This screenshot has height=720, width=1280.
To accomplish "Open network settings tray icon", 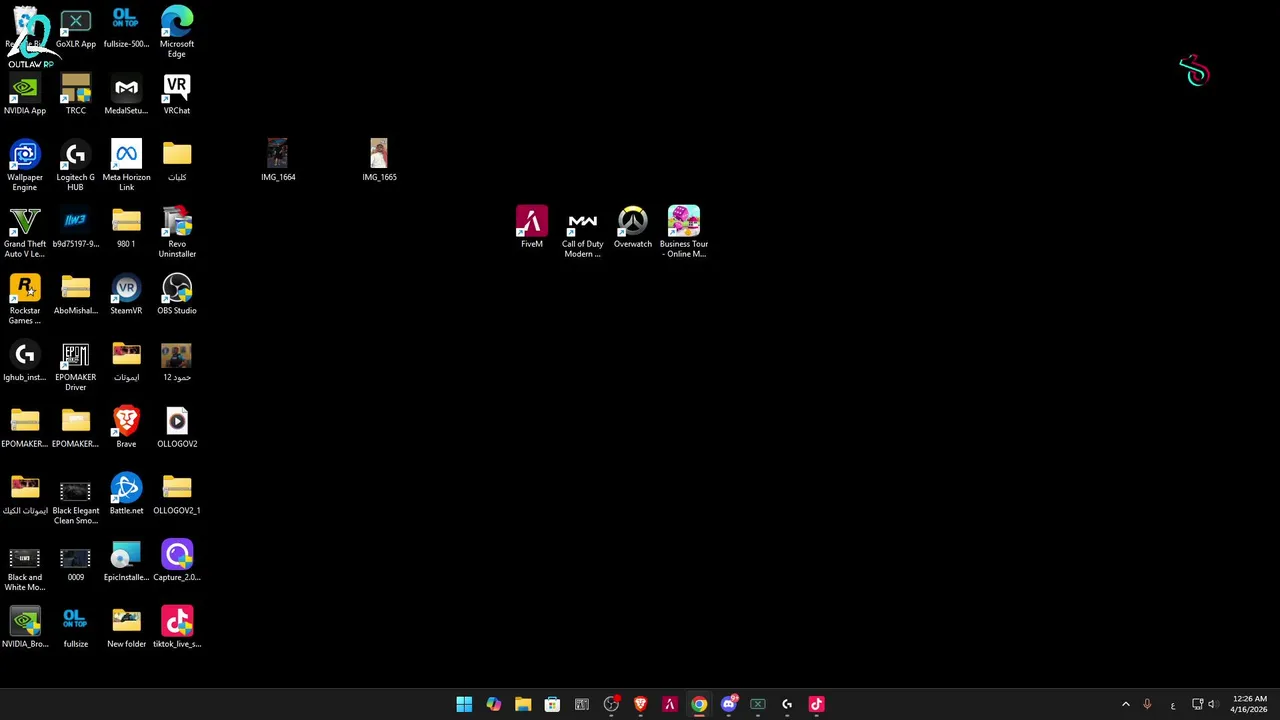I will point(1197,704).
